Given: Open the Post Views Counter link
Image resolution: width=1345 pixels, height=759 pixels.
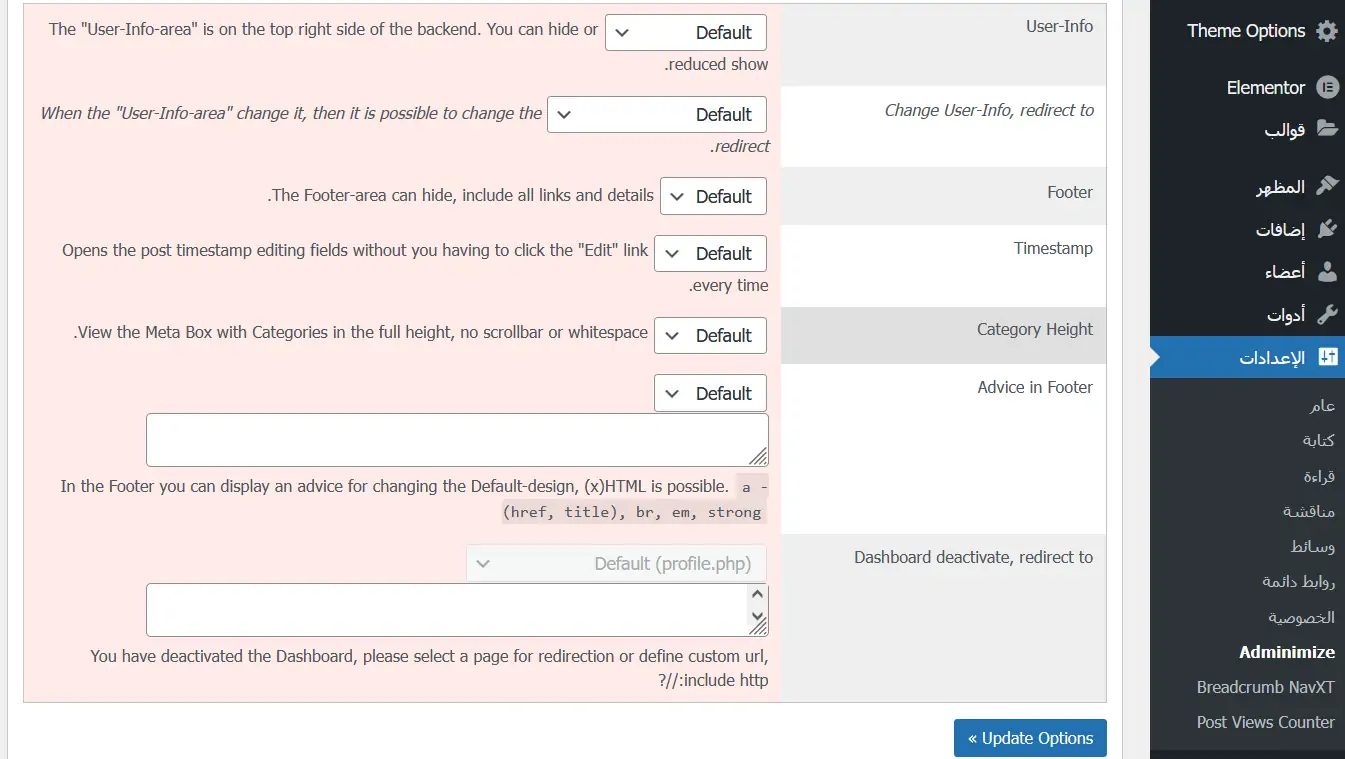Looking at the screenshot, I should [1265, 722].
